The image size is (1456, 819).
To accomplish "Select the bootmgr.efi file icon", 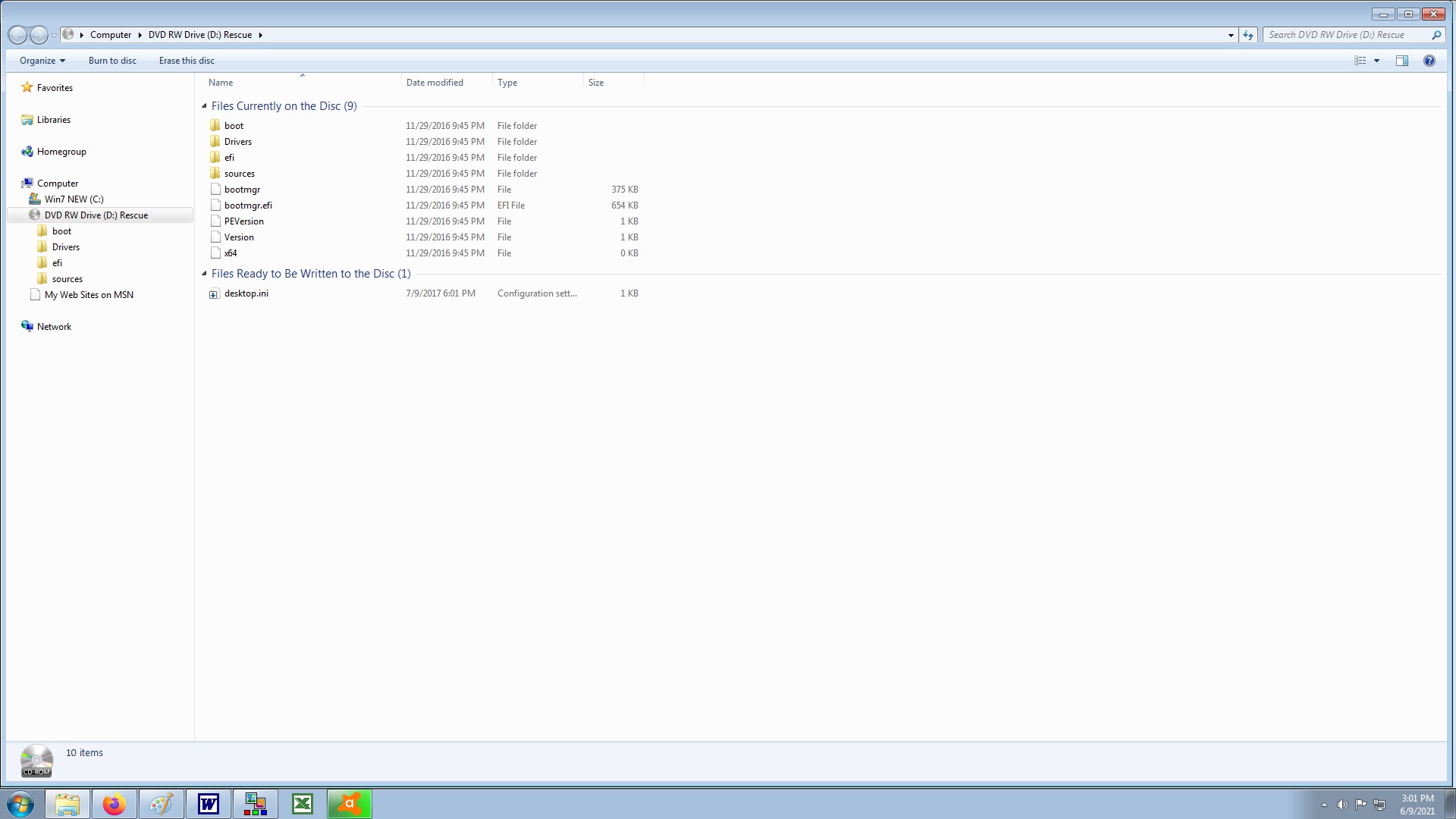I will tap(215, 206).
